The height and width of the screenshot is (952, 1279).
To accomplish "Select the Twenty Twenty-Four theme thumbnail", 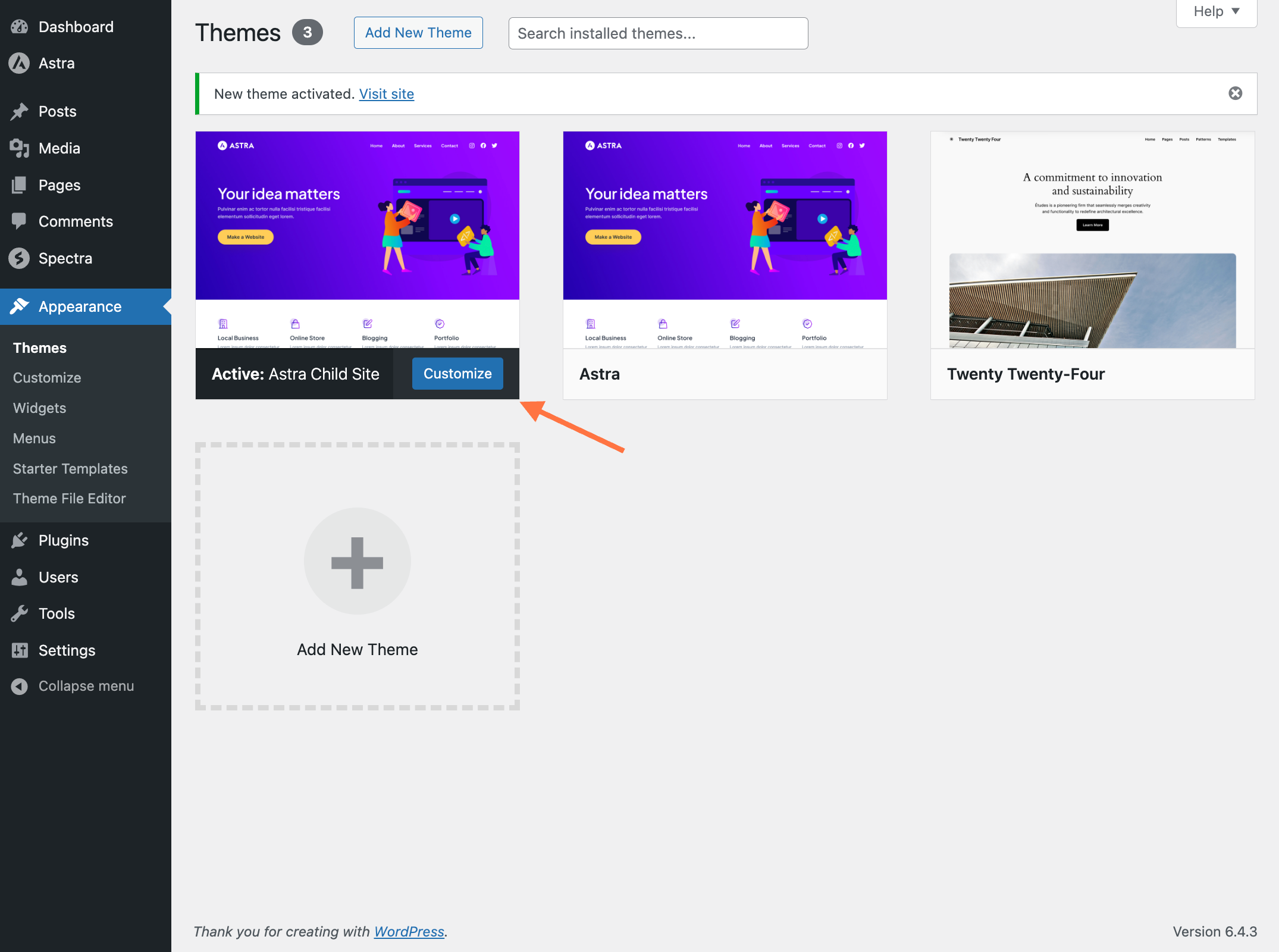I will tap(1092, 240).
